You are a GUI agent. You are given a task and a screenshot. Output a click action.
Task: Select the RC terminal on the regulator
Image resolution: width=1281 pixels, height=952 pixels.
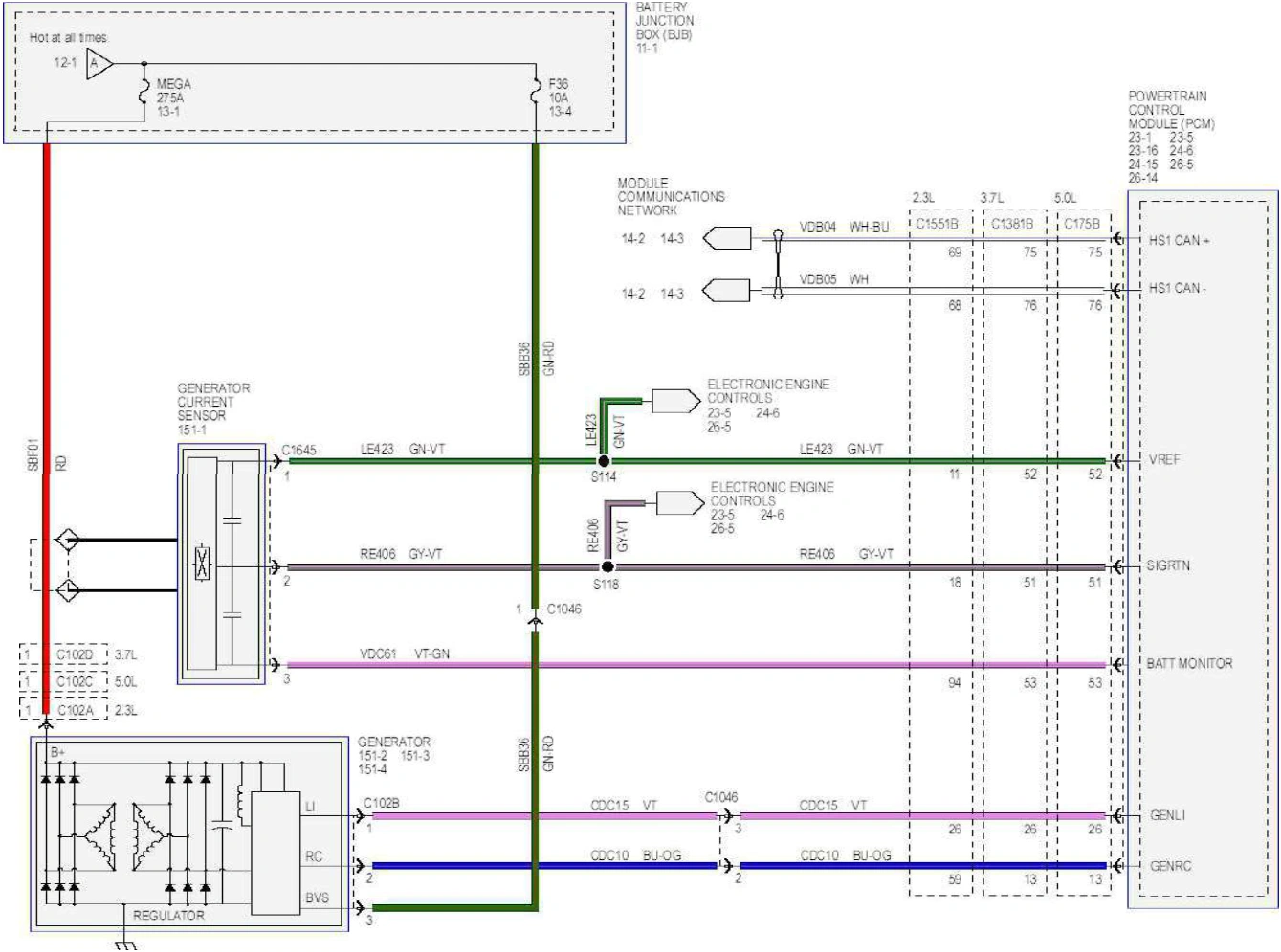click(x=314, y=856)
